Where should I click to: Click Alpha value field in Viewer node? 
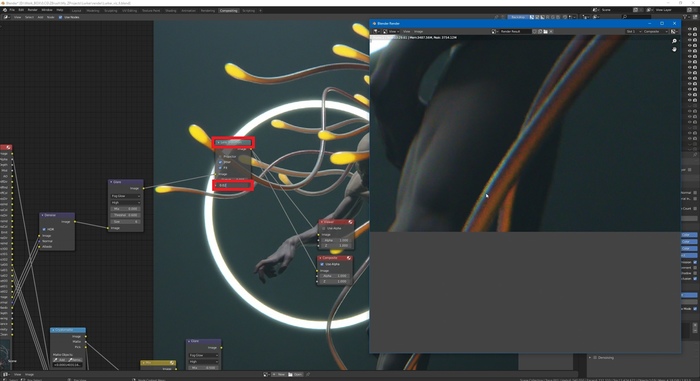click(335, 240)
